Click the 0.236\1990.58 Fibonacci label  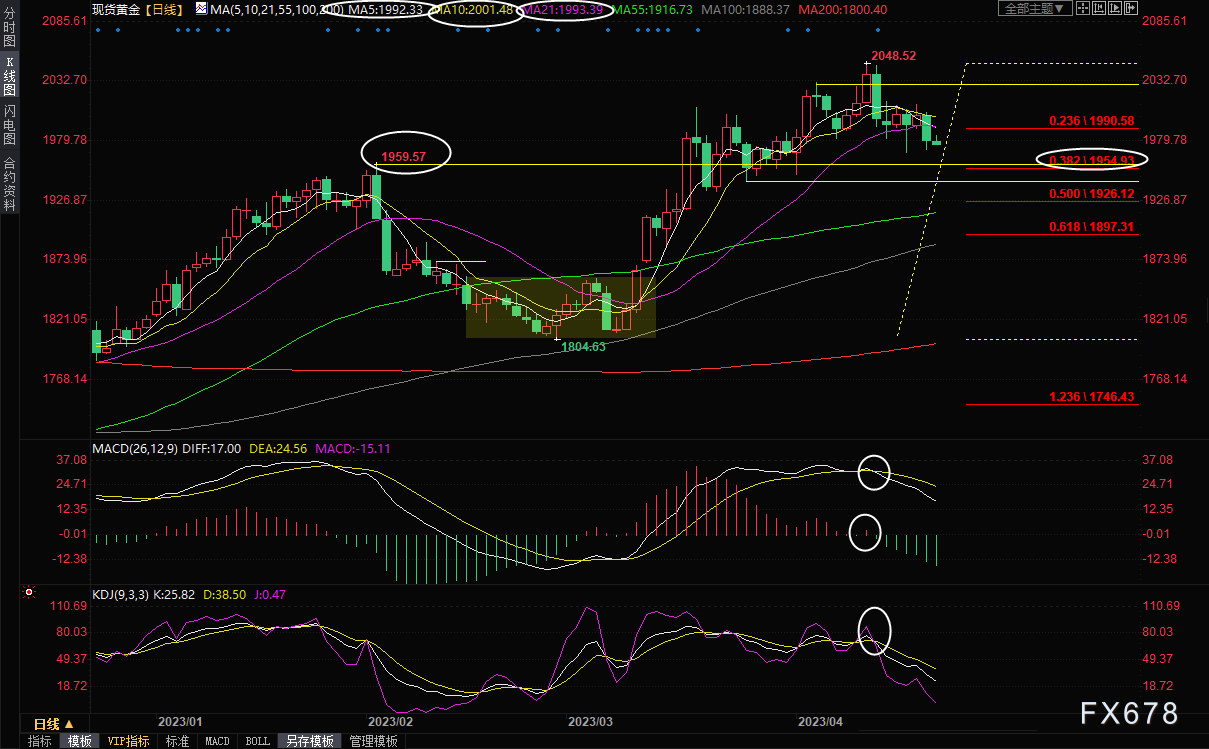tap(1091, 120)
